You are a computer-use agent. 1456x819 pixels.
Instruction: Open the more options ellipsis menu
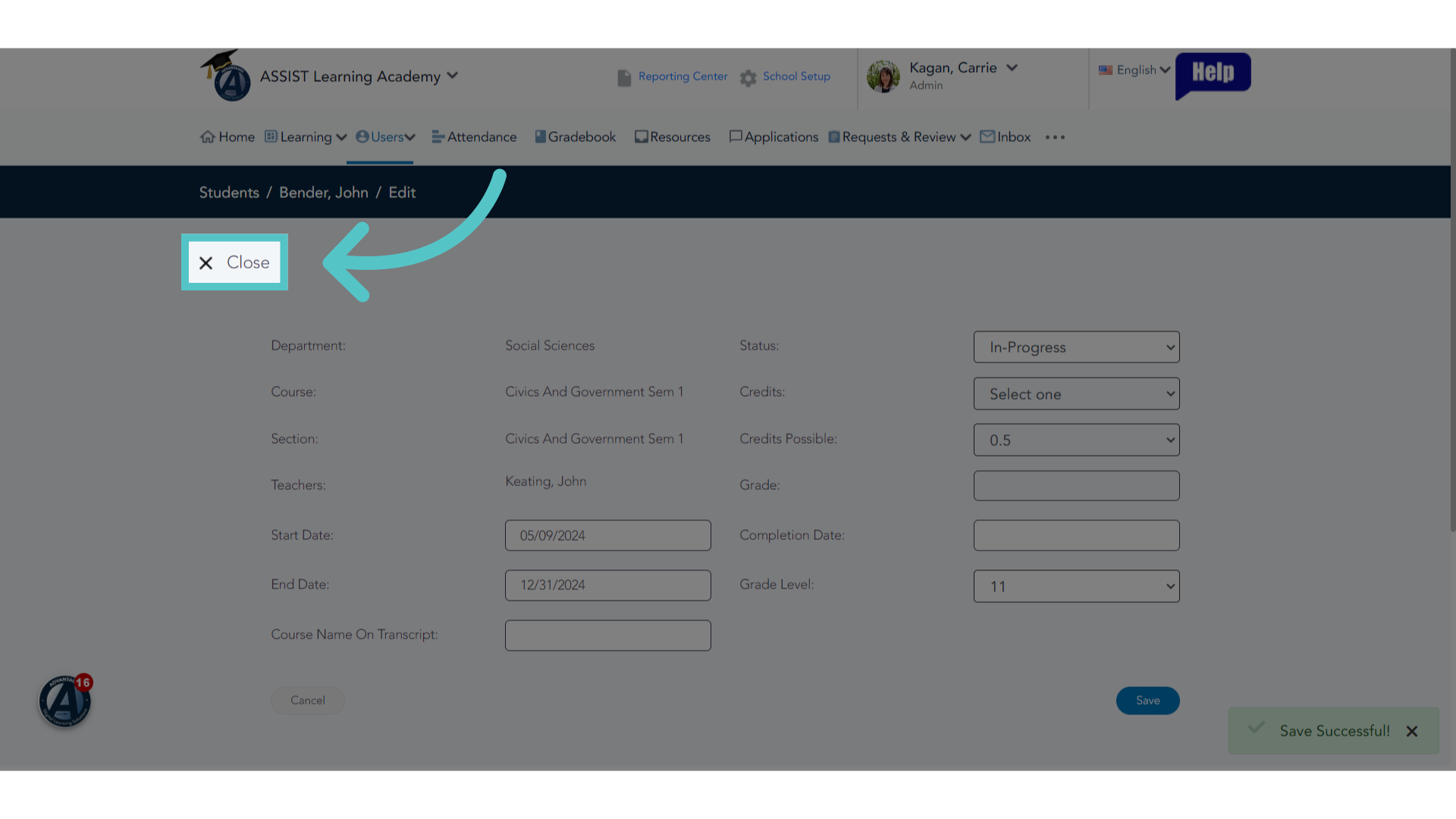(x=1055, y=137)
